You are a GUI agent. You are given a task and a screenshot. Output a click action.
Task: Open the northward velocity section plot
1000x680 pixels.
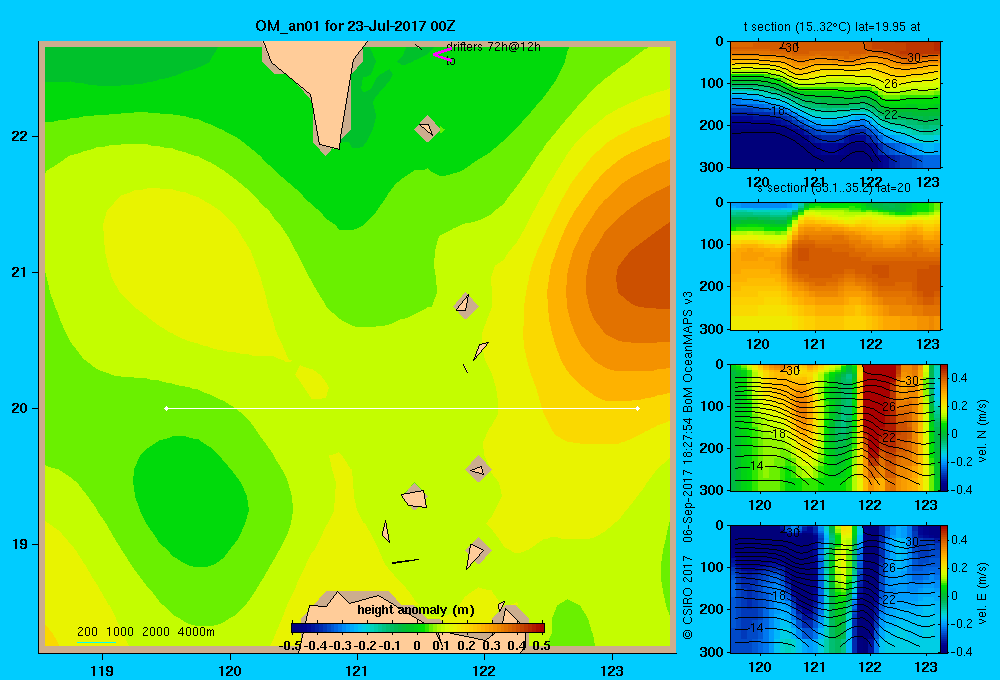pyautogui.click(x=835, y=427)
